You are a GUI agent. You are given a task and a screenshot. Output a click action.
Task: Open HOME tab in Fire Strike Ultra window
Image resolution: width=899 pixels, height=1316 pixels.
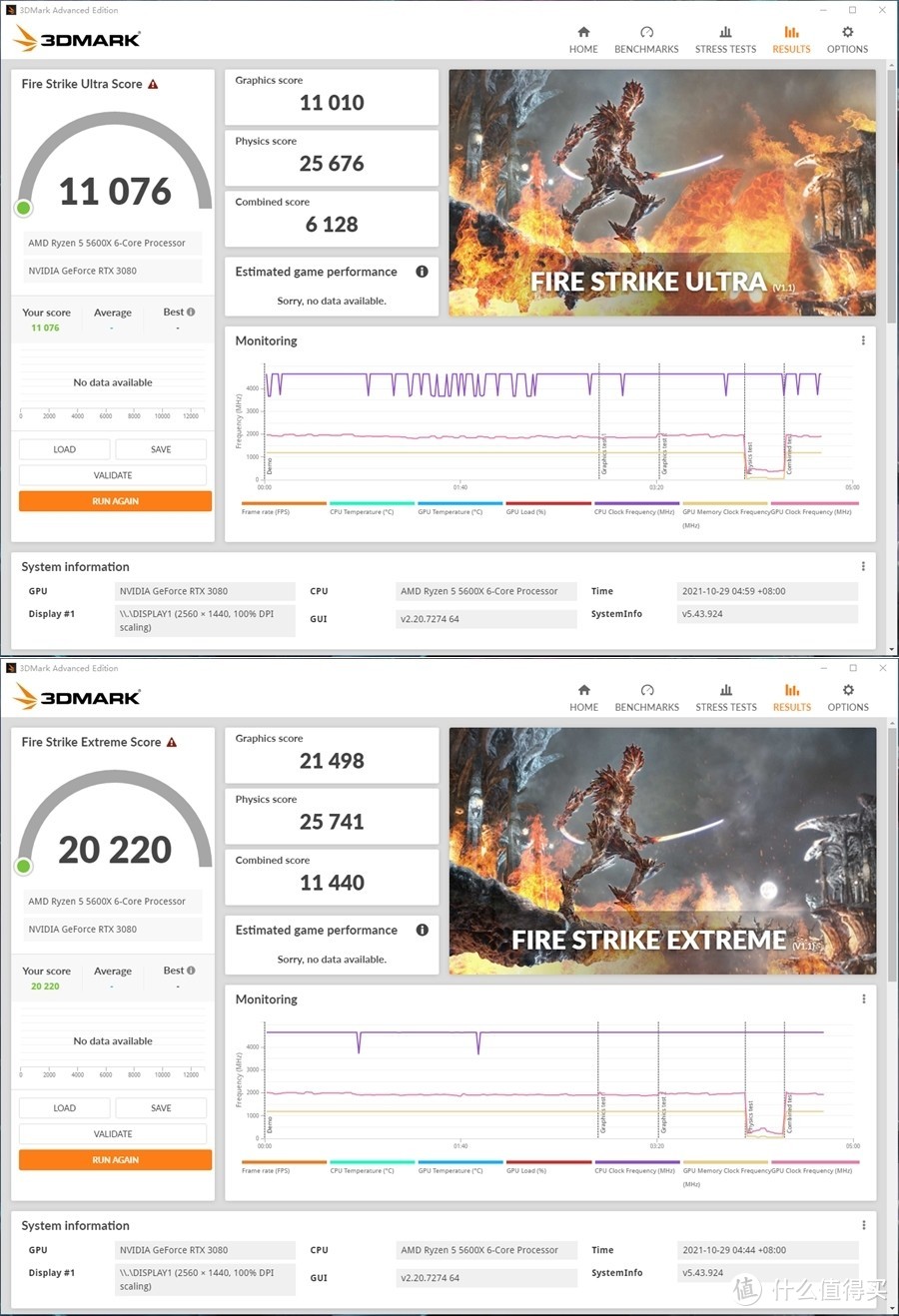tap(583, 40)
